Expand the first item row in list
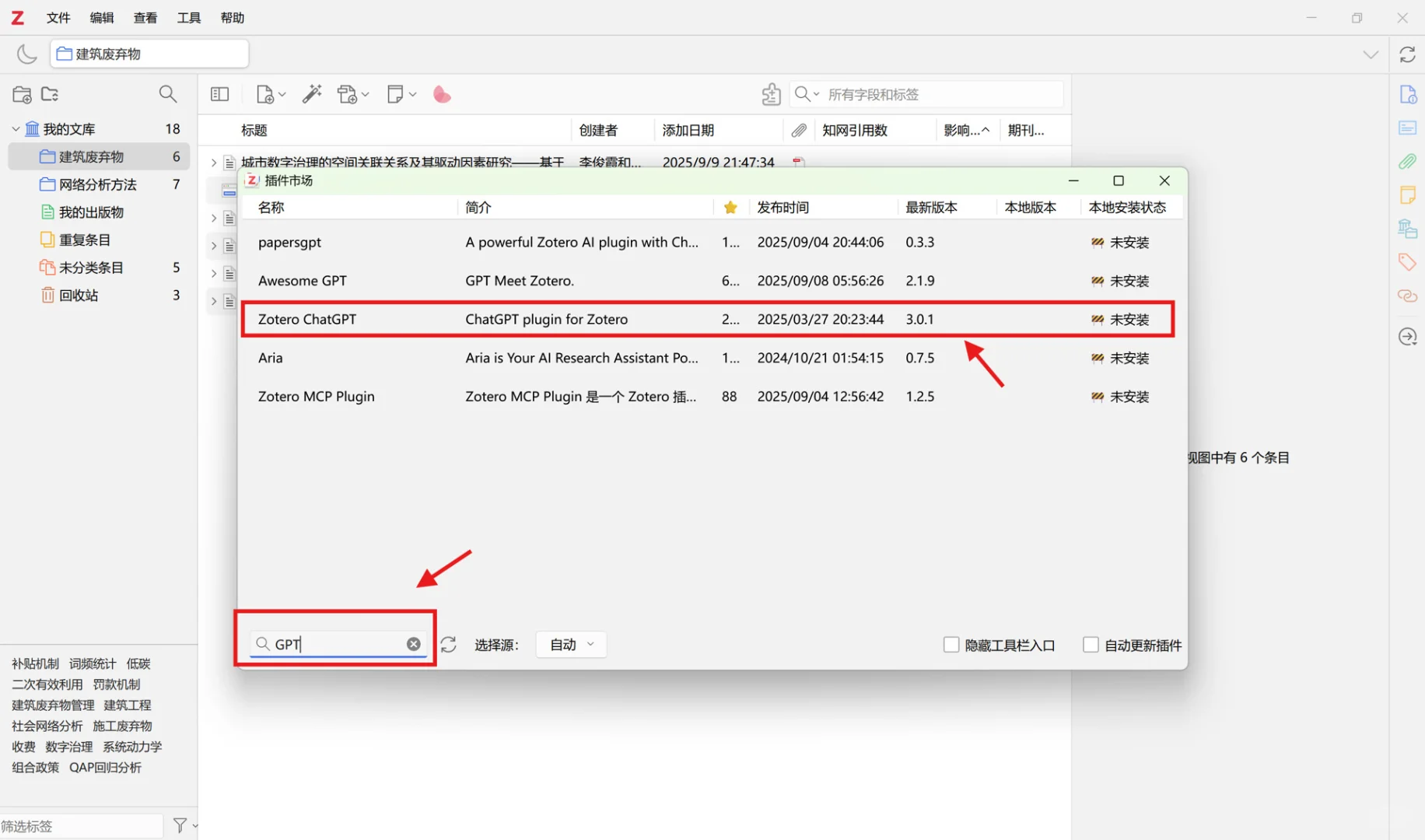Viewport: 1425px width, 840px height. 214,163
